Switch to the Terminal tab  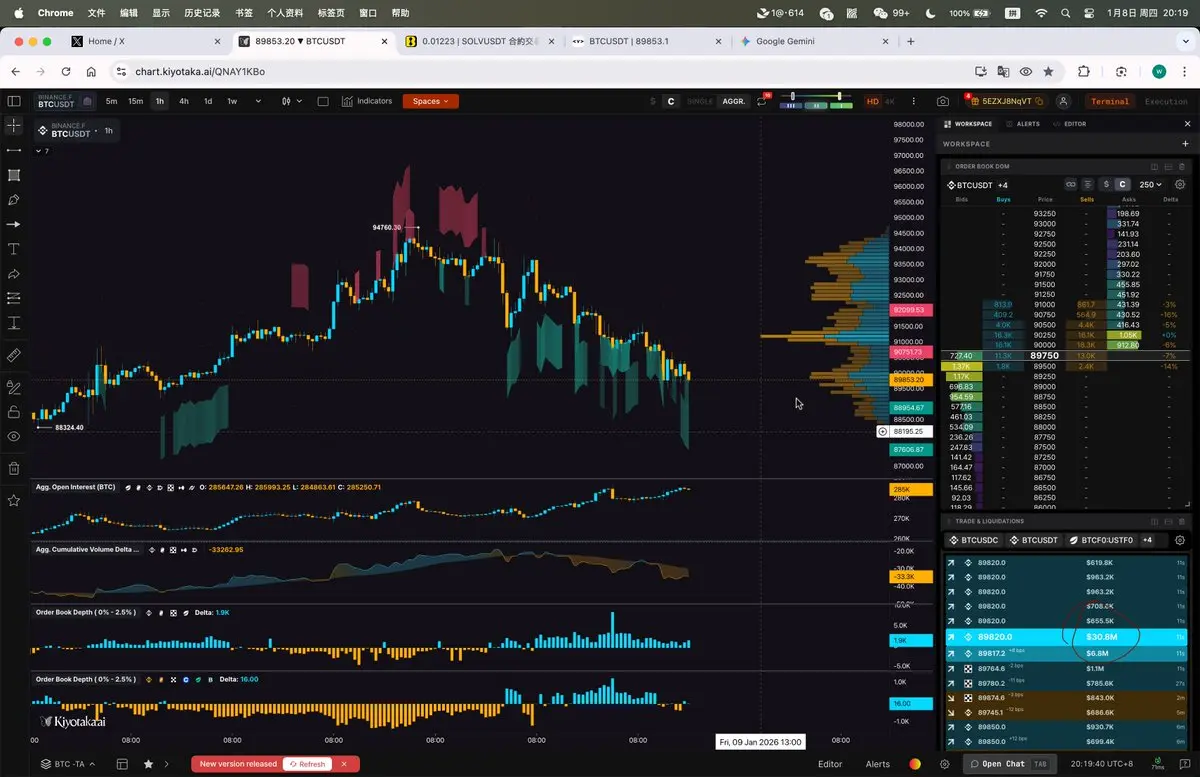1110,101
